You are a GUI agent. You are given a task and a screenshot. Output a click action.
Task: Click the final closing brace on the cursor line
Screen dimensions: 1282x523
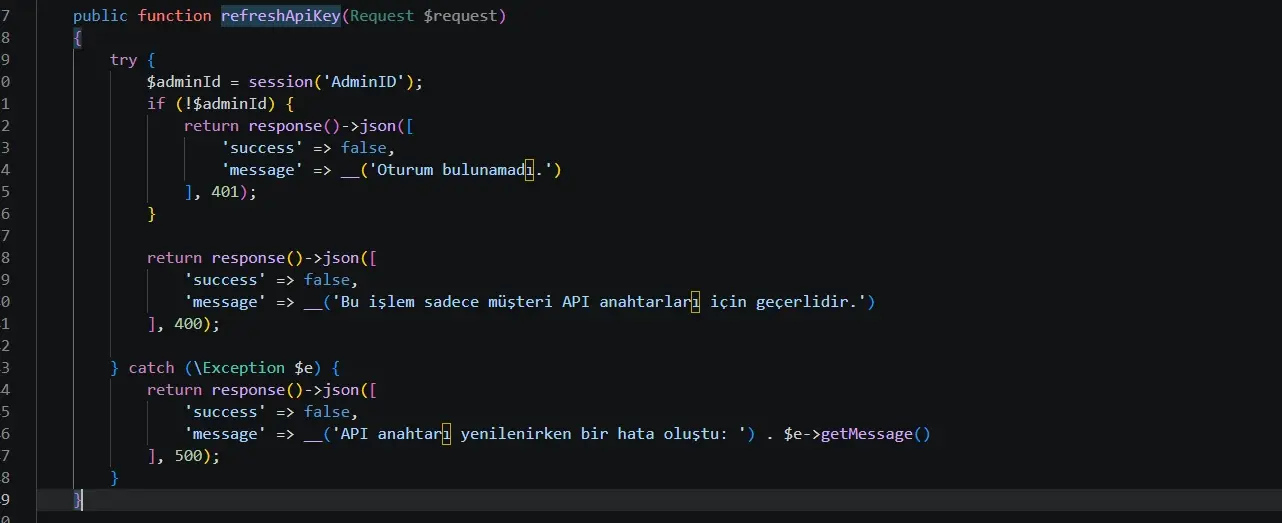78,500
